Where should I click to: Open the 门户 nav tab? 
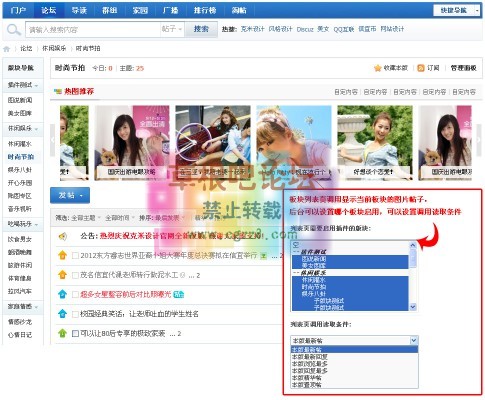click(x=18, y=10)
